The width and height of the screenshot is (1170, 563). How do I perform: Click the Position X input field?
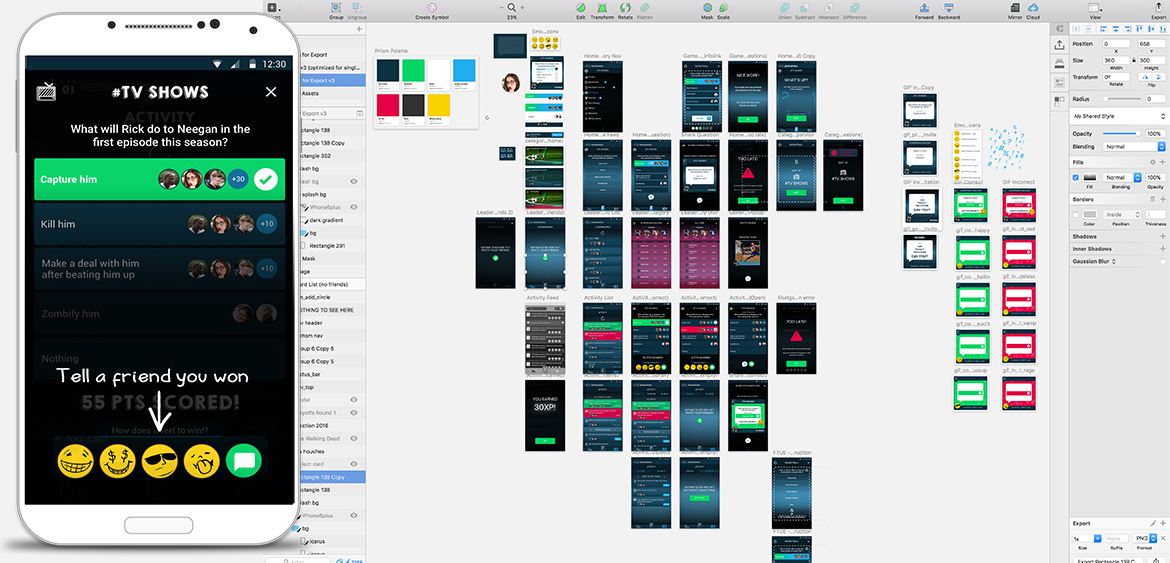(x=1118, y=44)
